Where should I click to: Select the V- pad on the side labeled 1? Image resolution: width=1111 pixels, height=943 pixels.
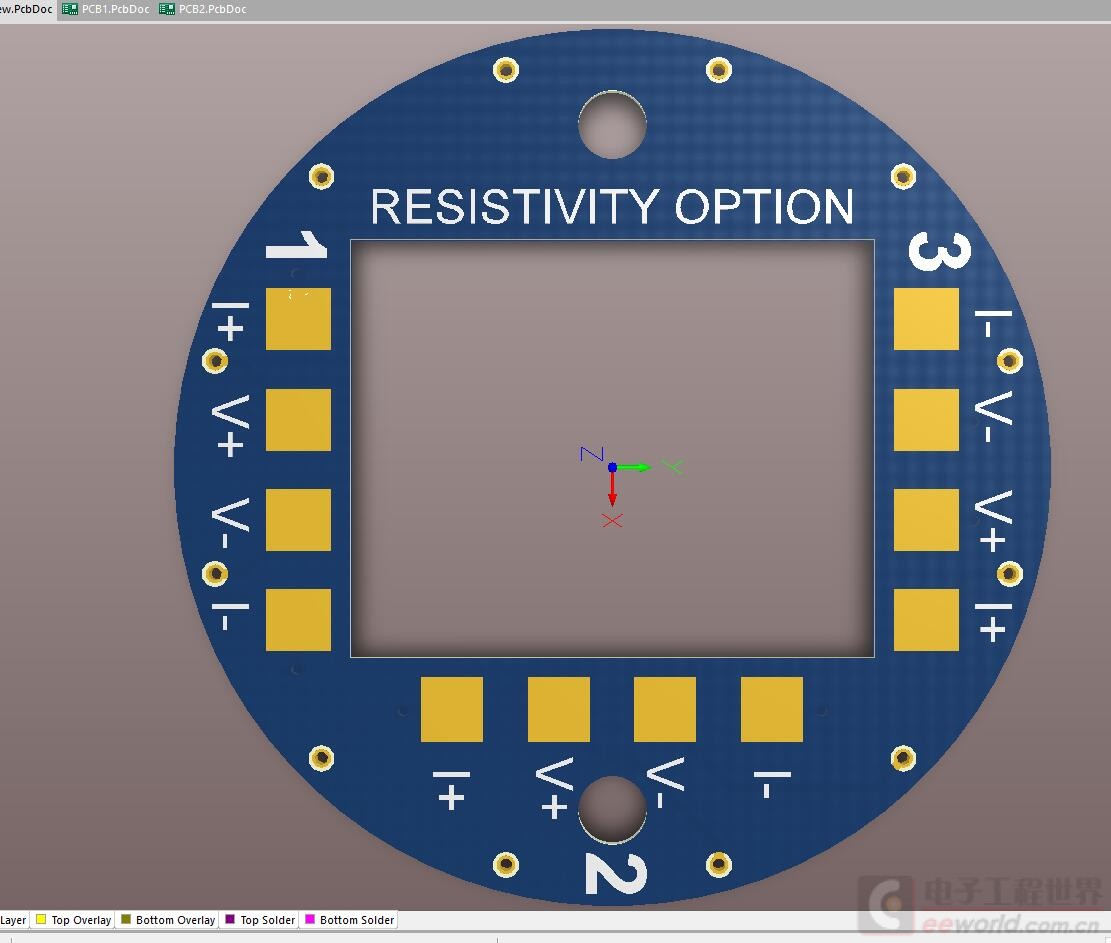[298, 520]
